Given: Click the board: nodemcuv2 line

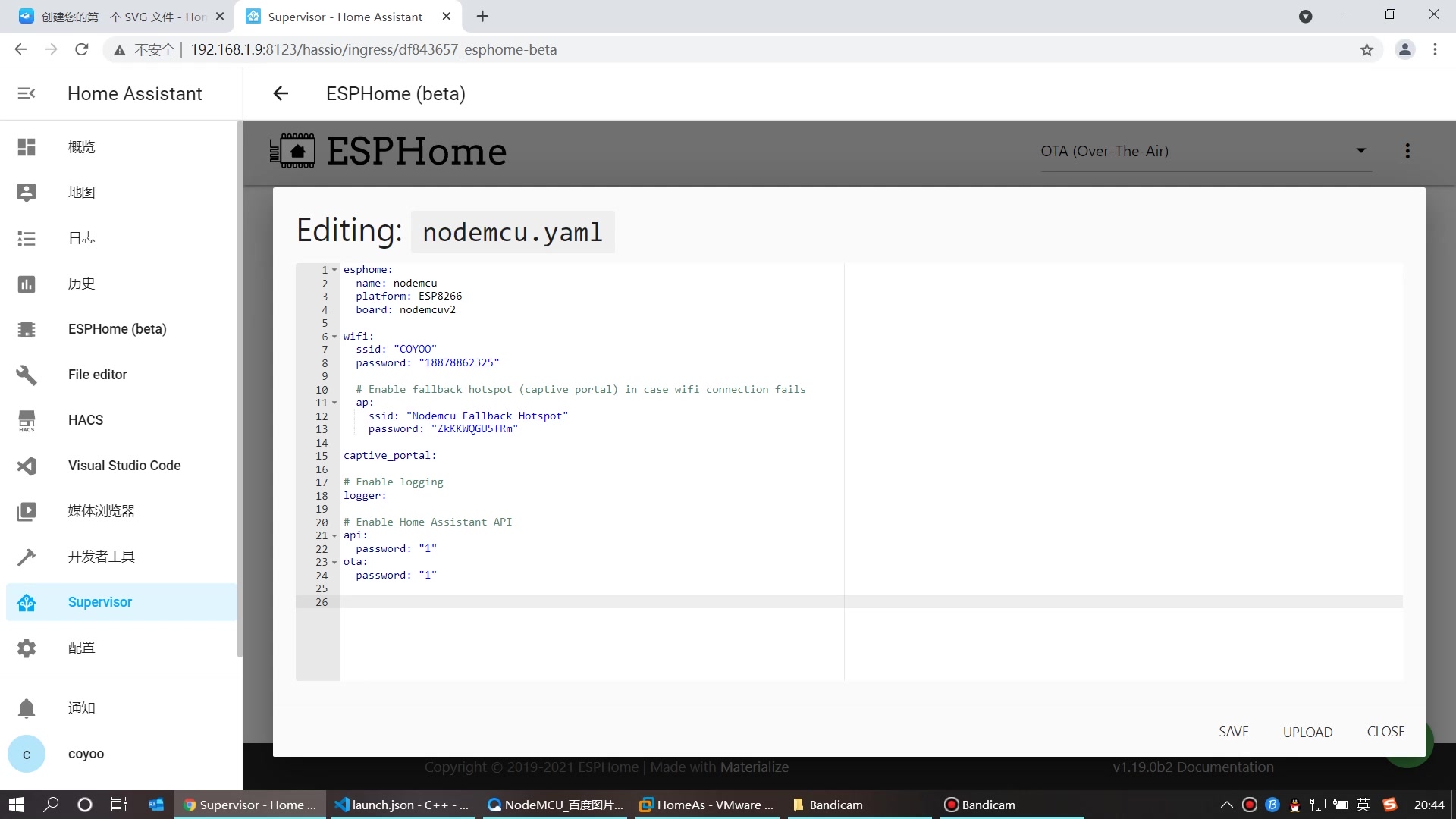Looking at the screenshot, I should pos(406,310).
